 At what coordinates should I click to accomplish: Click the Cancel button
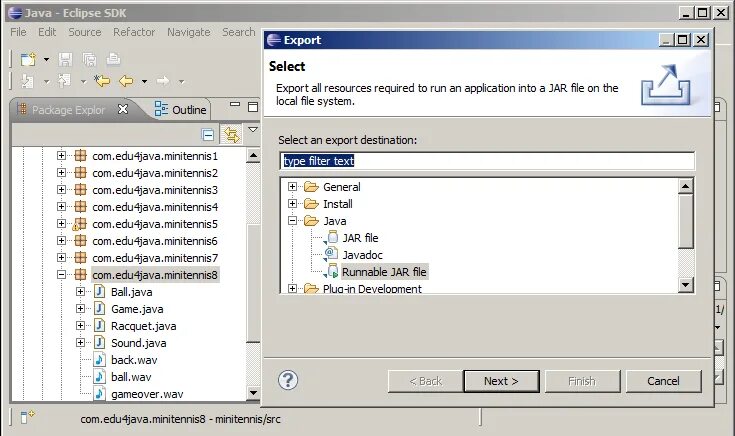(x=663, y=381)
